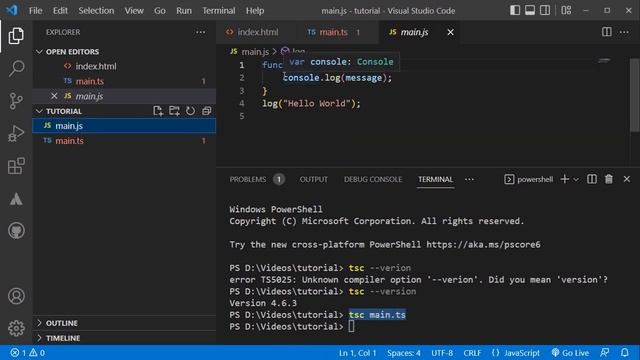Image resolution: width=640 pixels, height=360 pixels.
Task: Open Run and Debug view
Action: click(16, 133)
